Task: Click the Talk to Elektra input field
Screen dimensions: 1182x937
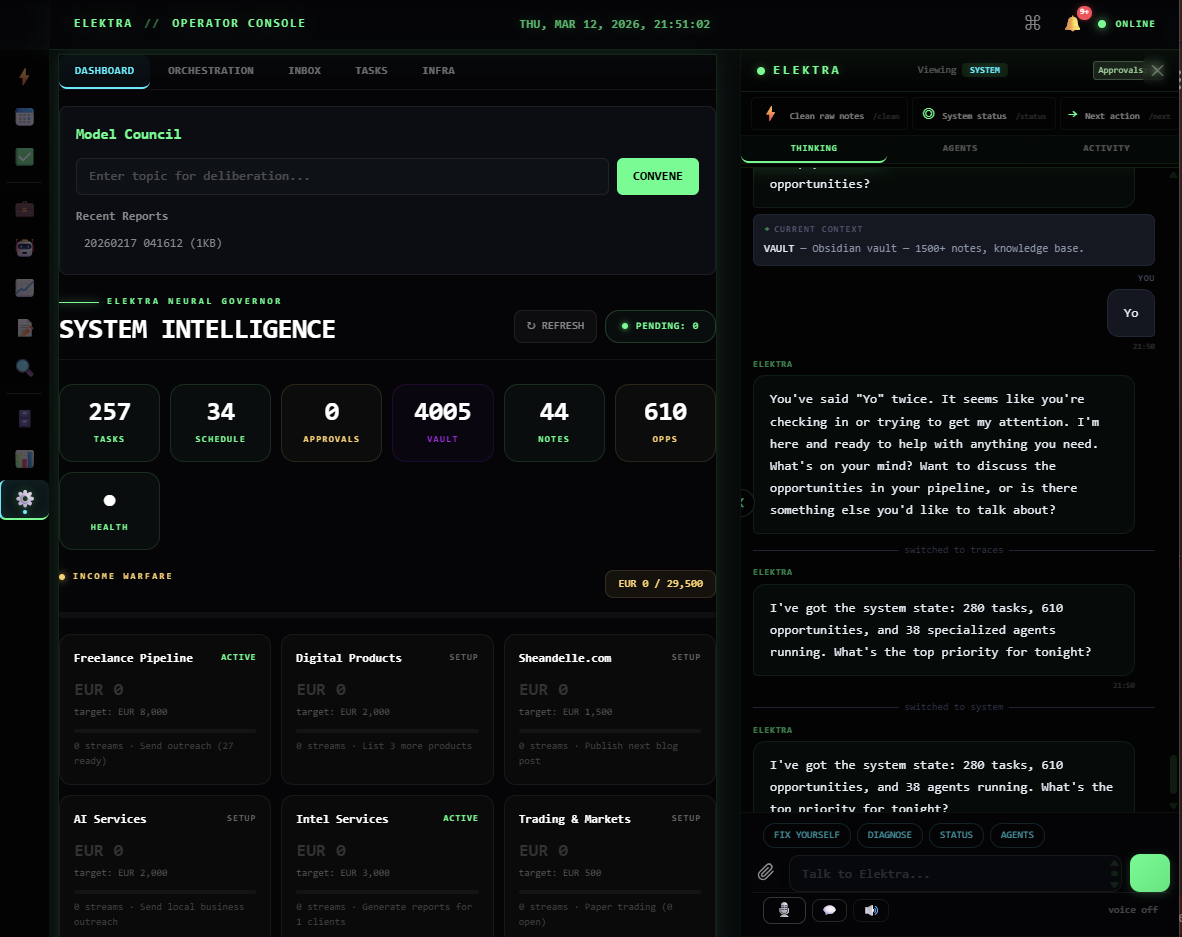Action: [950, 873]
